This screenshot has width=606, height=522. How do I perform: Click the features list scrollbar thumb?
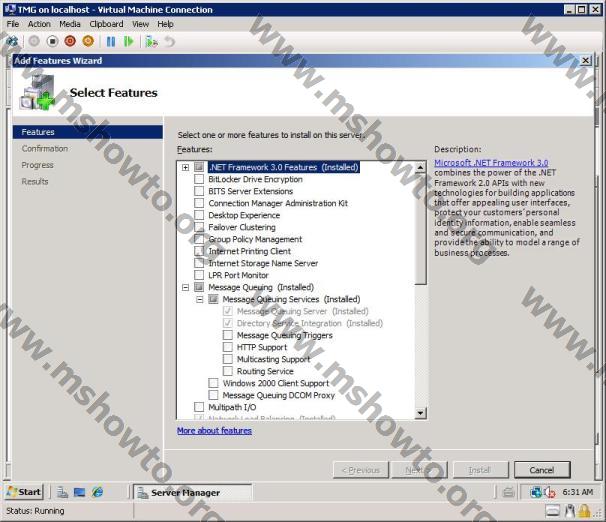pos(420,229)
